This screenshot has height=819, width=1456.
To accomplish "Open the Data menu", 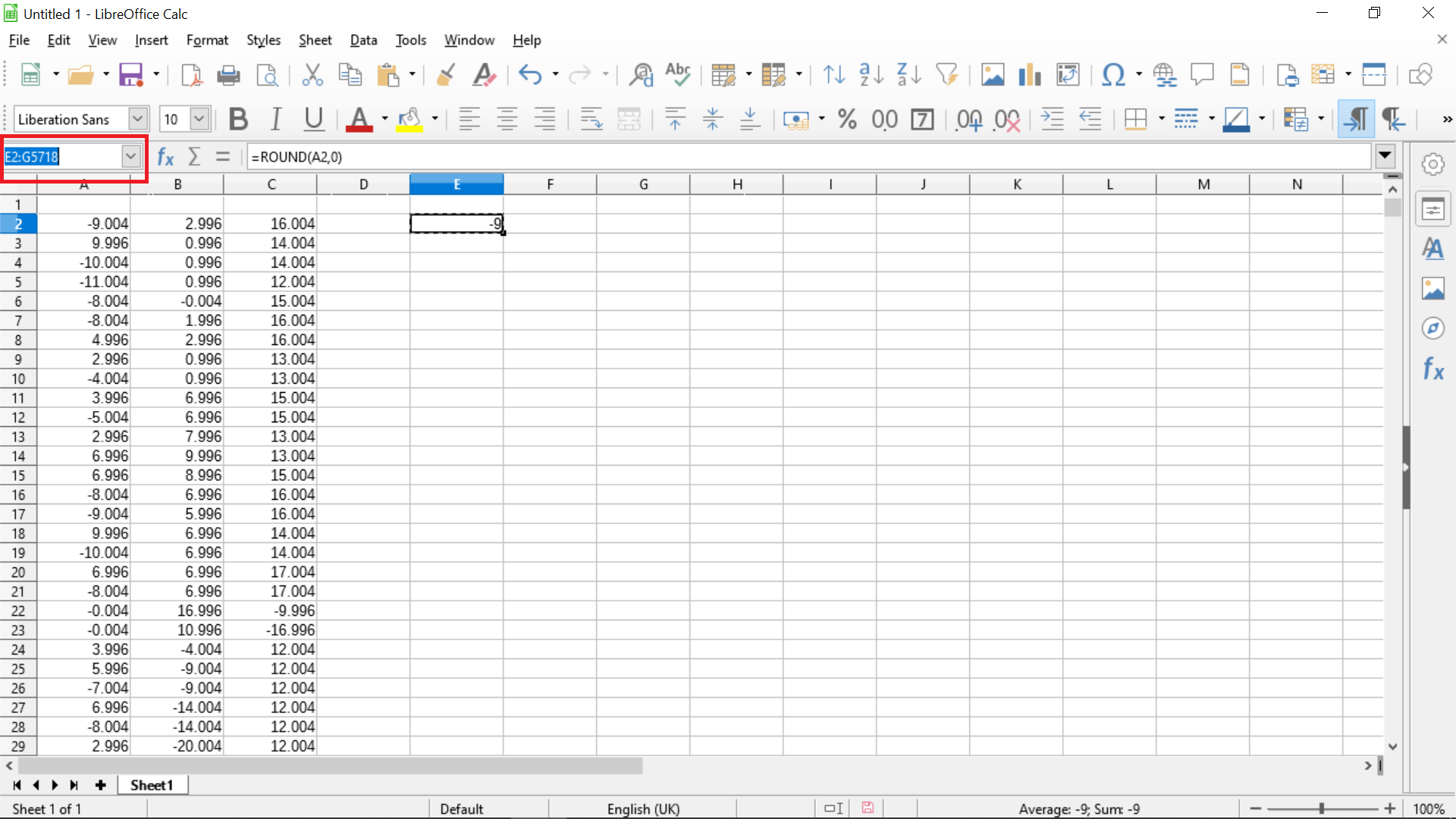I will point(363,40).
